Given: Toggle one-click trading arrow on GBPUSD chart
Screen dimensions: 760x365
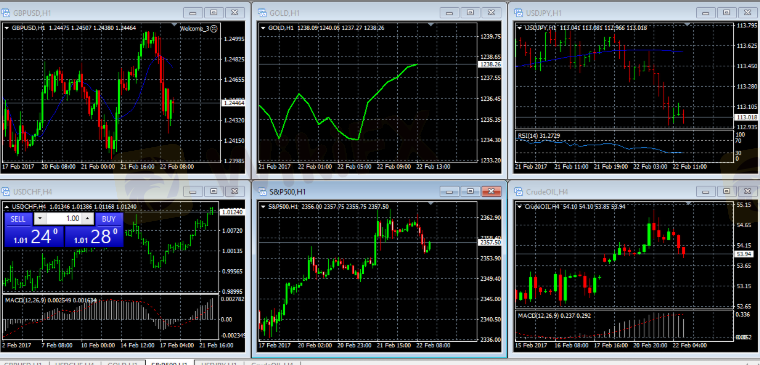Looking at the screenshot, I should [x=7, y=28].
